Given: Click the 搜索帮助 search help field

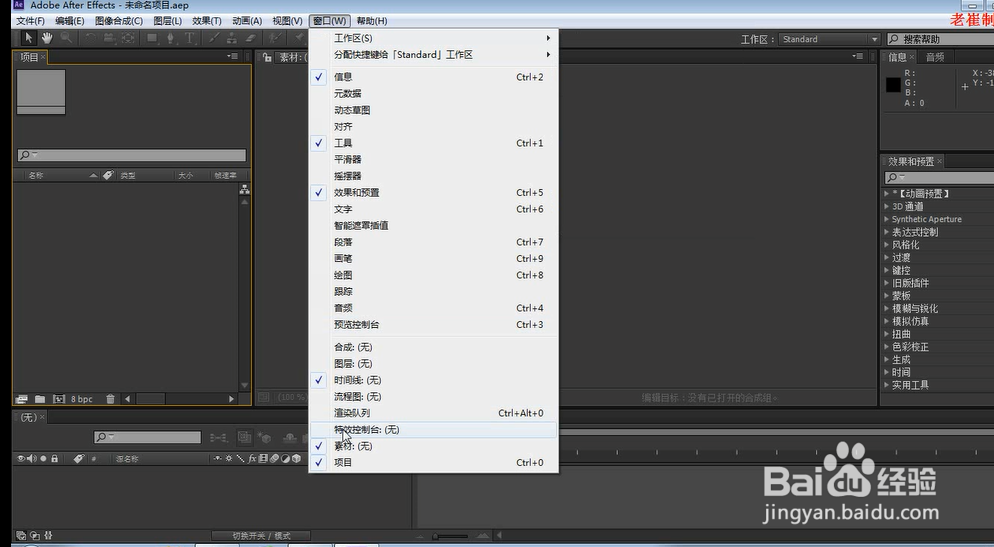Looking at the screenshot, I should click(x=941, y=39).
